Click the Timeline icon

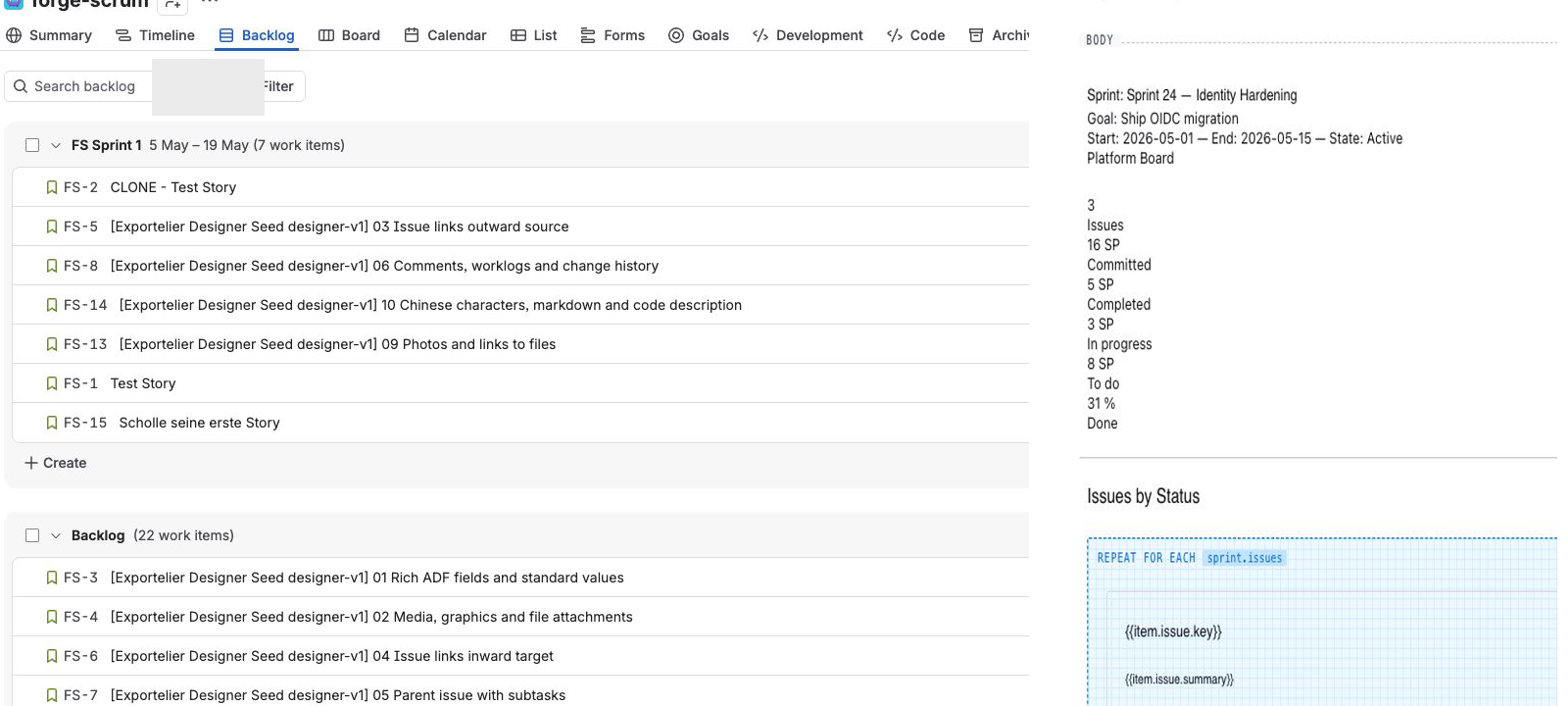[123, 35]
